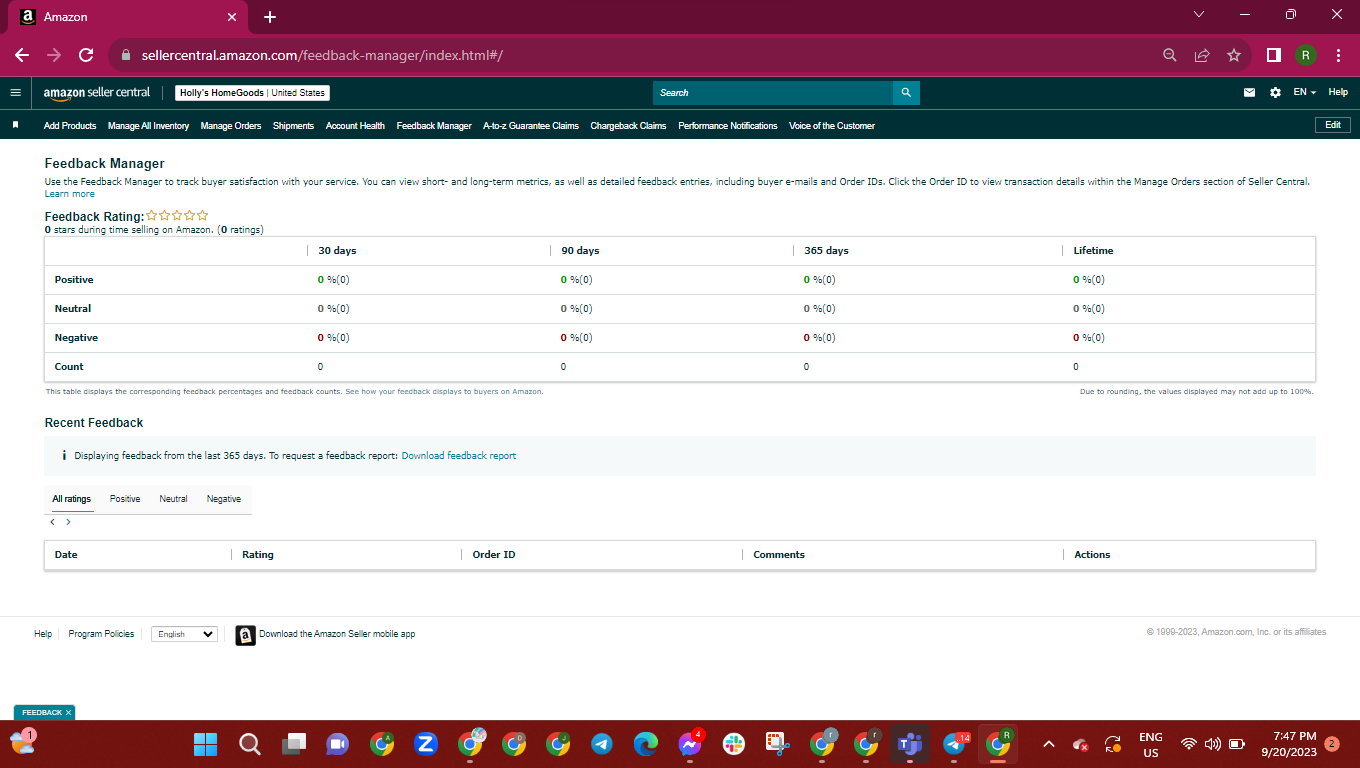The width and height of the screenshot is (1360, 768).
Task: Switch to the Neutral feedback tab
Action: (173, 499)
